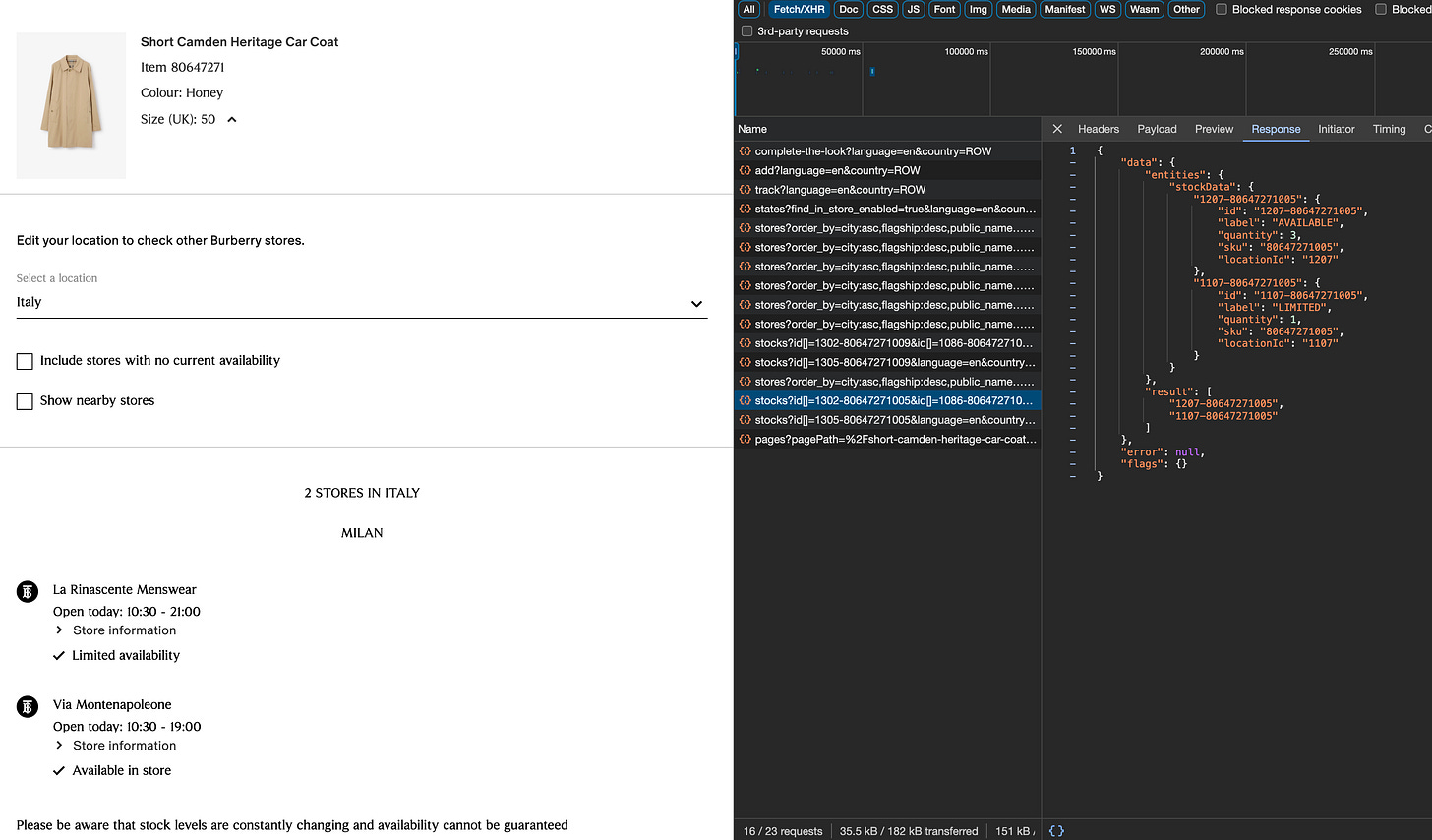Click the pretty-print braces icon
This screenshot has width=1432, height=840.
(1056, 831)
